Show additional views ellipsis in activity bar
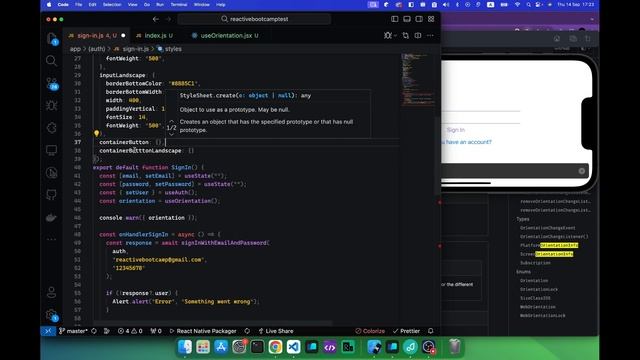 click(x=51, y=239)
